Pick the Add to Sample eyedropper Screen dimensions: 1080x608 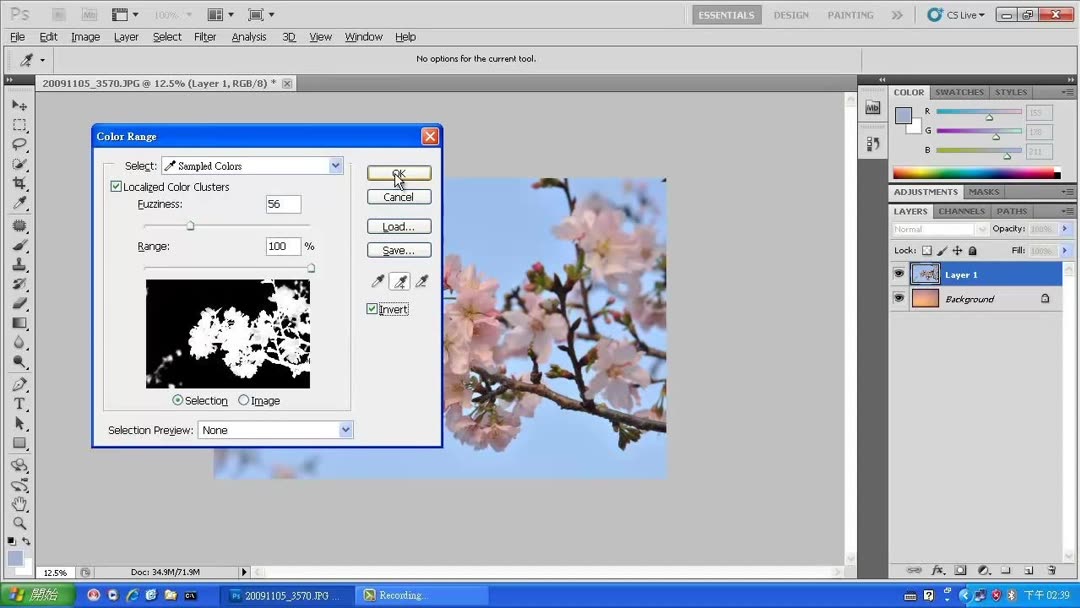[399, 281]
